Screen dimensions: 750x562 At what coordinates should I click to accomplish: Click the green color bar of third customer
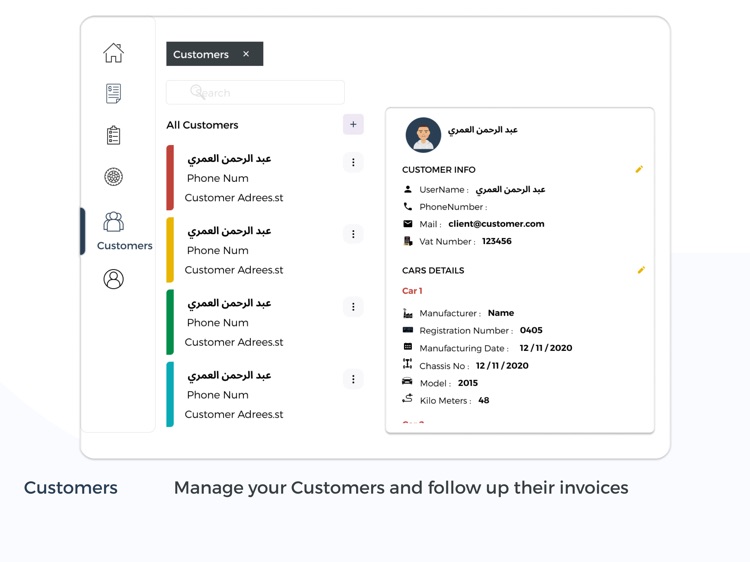(170, 322)
